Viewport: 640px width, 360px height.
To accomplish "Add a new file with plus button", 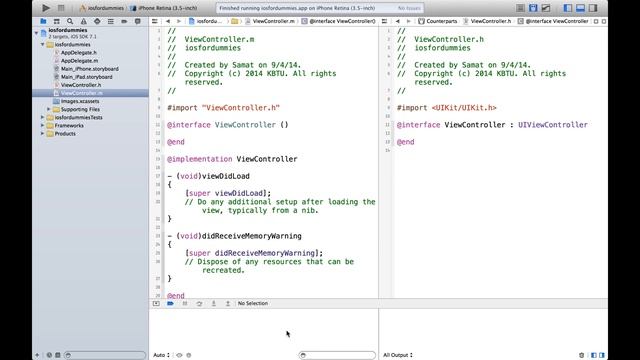I will (37, 355).
